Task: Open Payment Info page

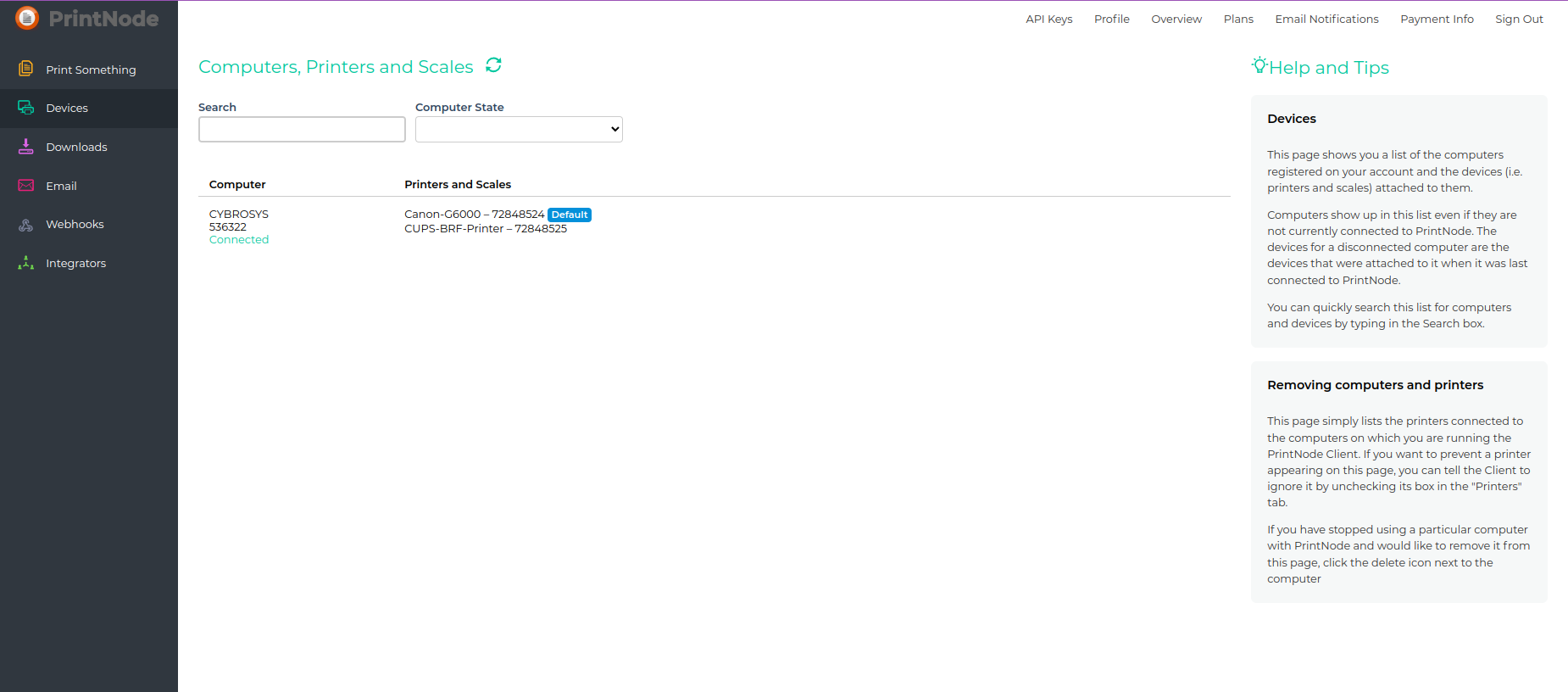Action: 1437,20
